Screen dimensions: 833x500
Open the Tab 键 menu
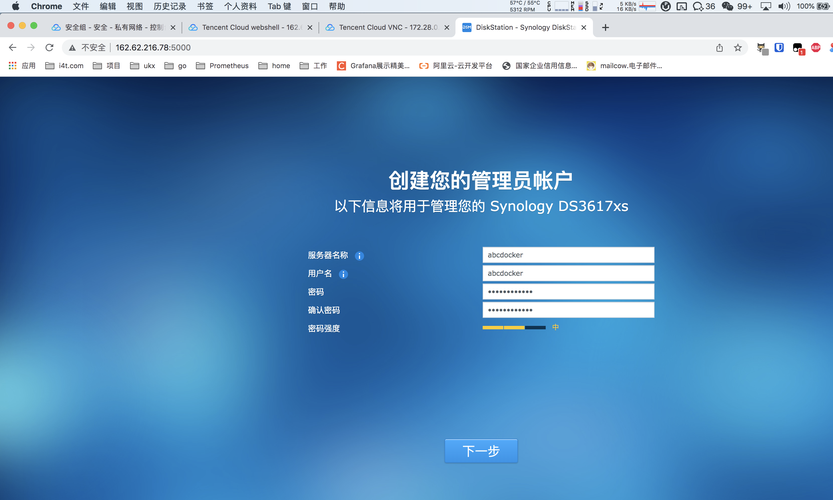tap(279, 6)
